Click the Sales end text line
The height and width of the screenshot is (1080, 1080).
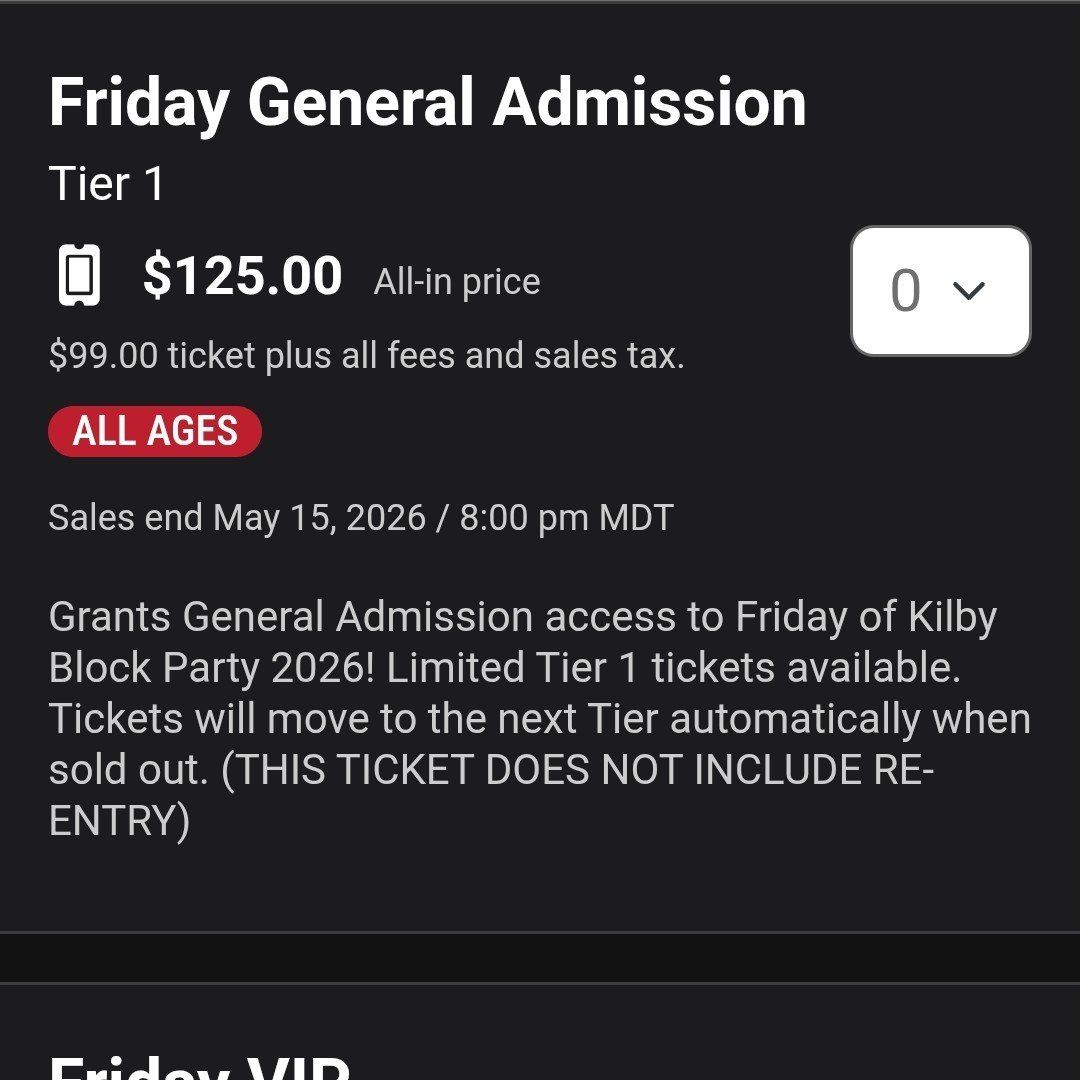(360, 518)
